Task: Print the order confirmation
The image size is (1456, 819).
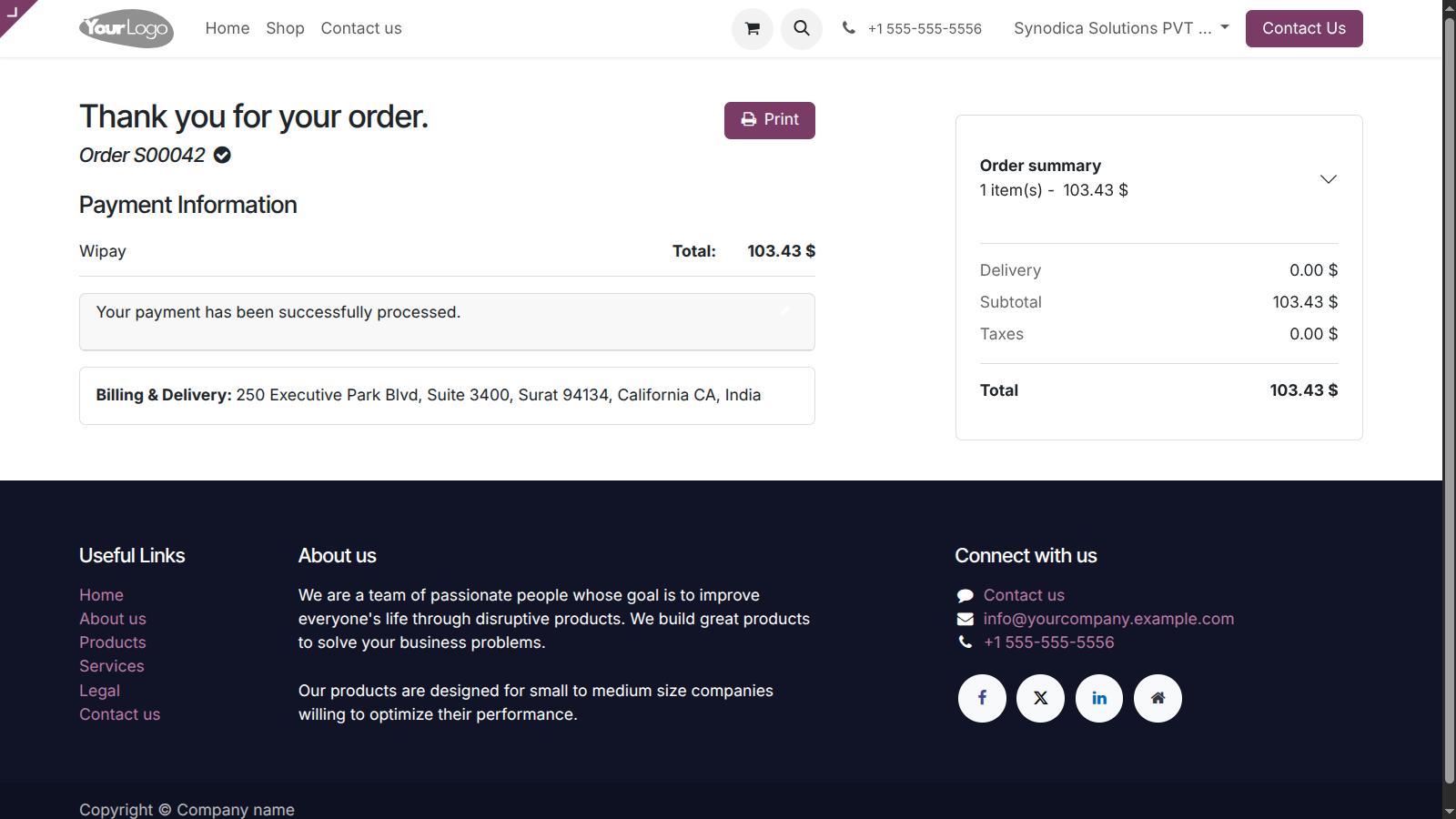Action: [x=770, y=120]
